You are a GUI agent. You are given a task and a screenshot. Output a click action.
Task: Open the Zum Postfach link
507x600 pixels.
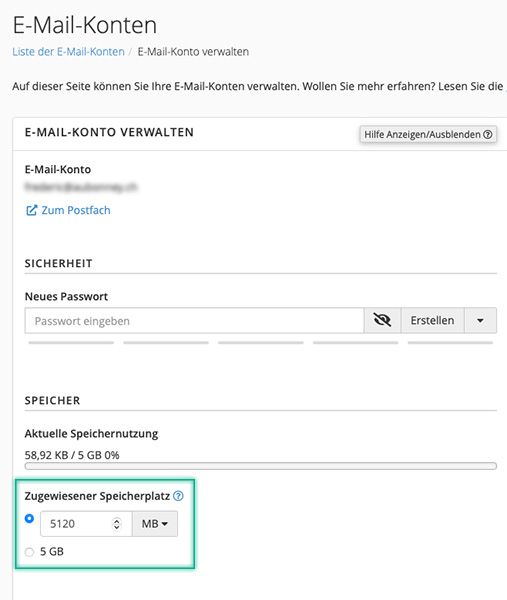pos(76,210)
